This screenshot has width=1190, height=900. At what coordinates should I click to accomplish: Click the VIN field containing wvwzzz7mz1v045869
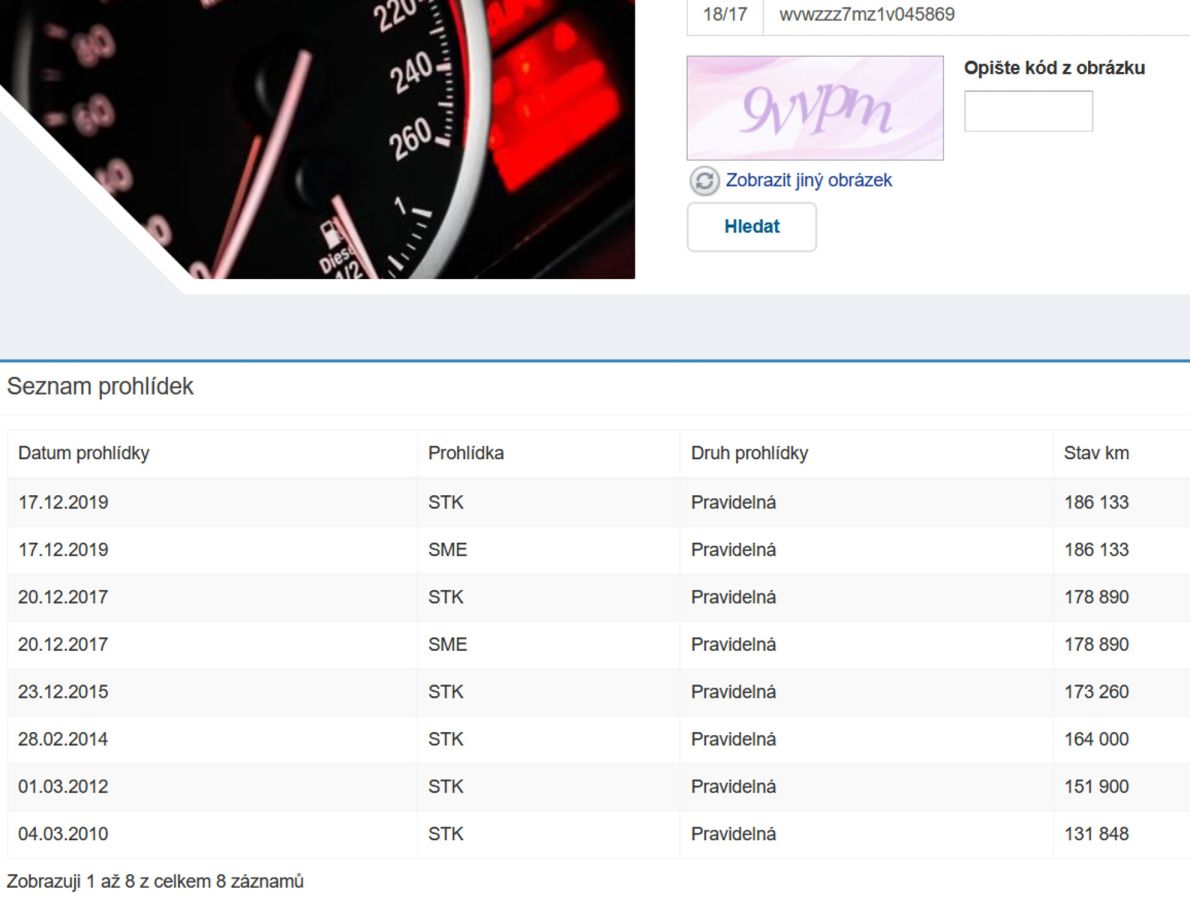[x=975, y=15]
